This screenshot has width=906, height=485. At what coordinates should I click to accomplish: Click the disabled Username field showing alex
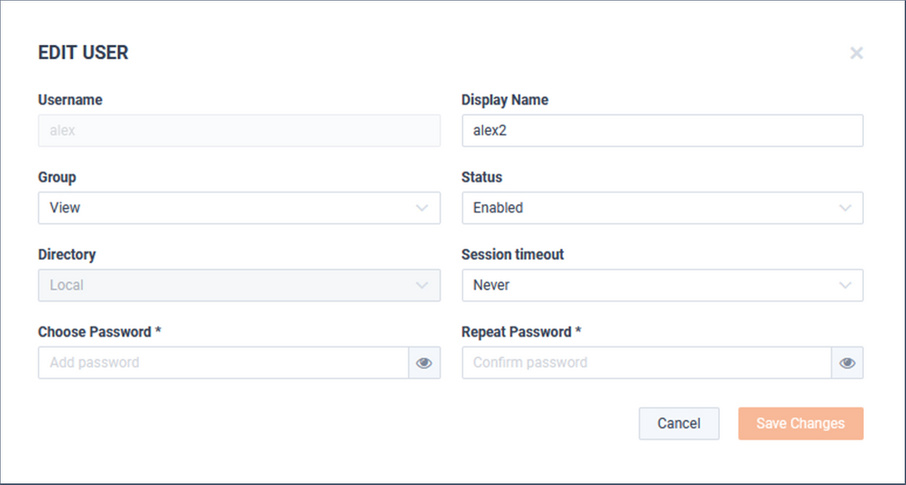239,131
